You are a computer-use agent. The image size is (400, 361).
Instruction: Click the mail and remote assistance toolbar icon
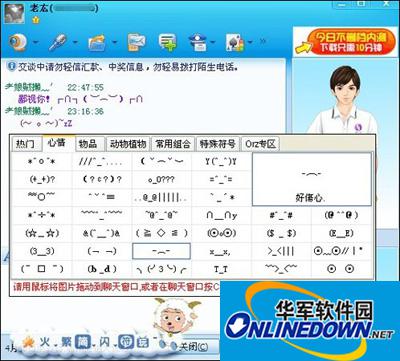137,42
